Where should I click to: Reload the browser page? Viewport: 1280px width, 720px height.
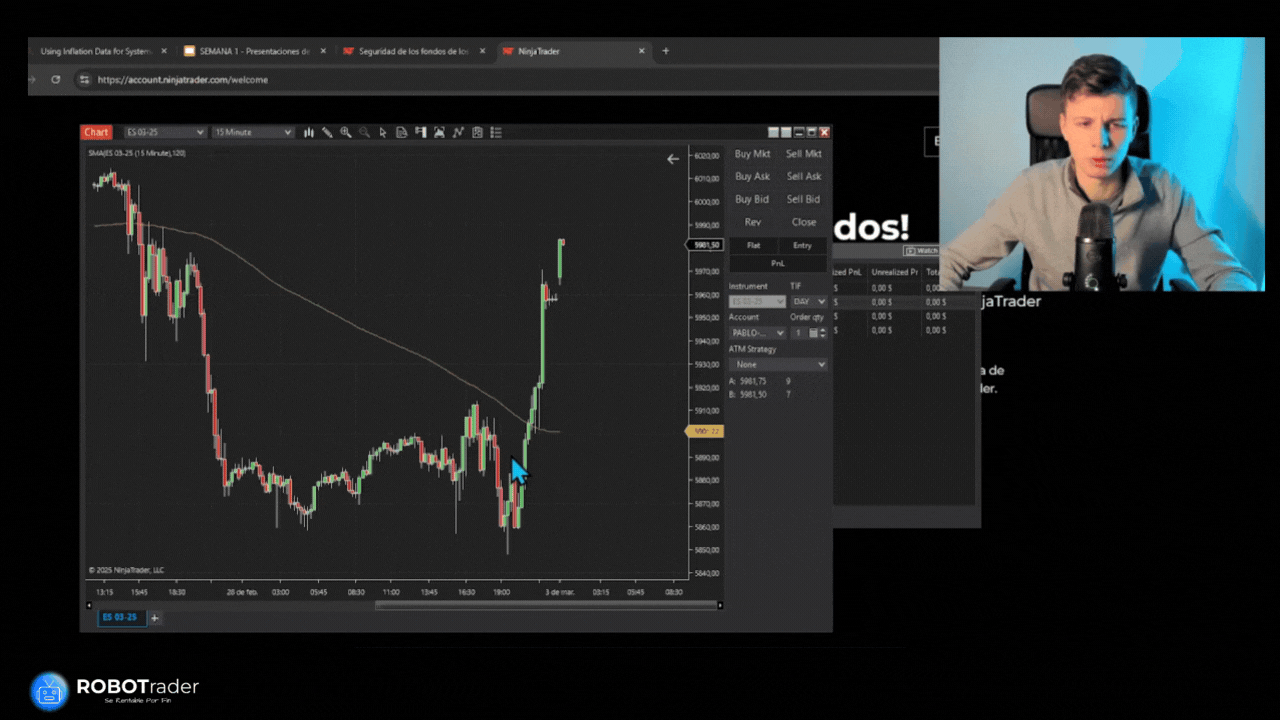tap(56, 80)
